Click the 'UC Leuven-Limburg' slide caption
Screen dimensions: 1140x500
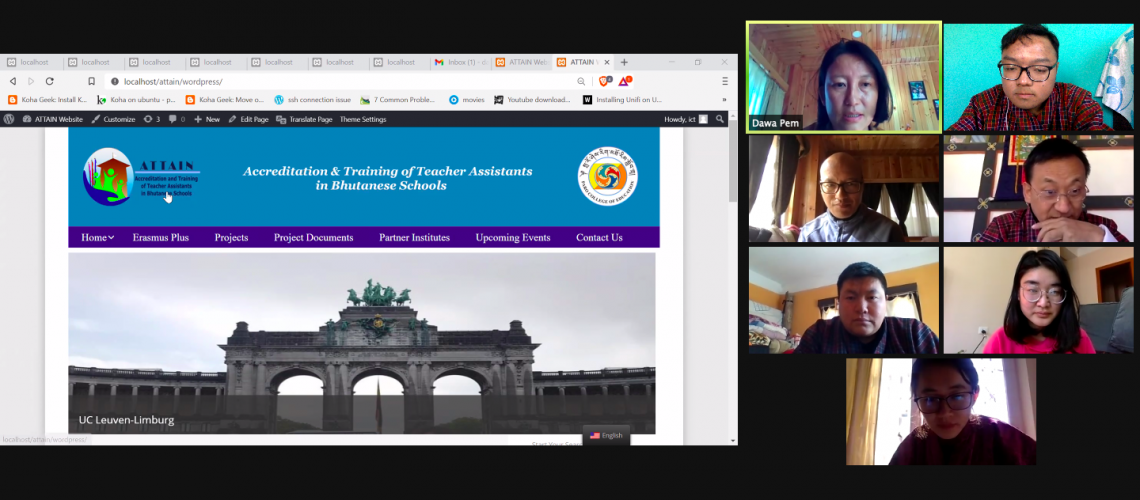[127, 420]
